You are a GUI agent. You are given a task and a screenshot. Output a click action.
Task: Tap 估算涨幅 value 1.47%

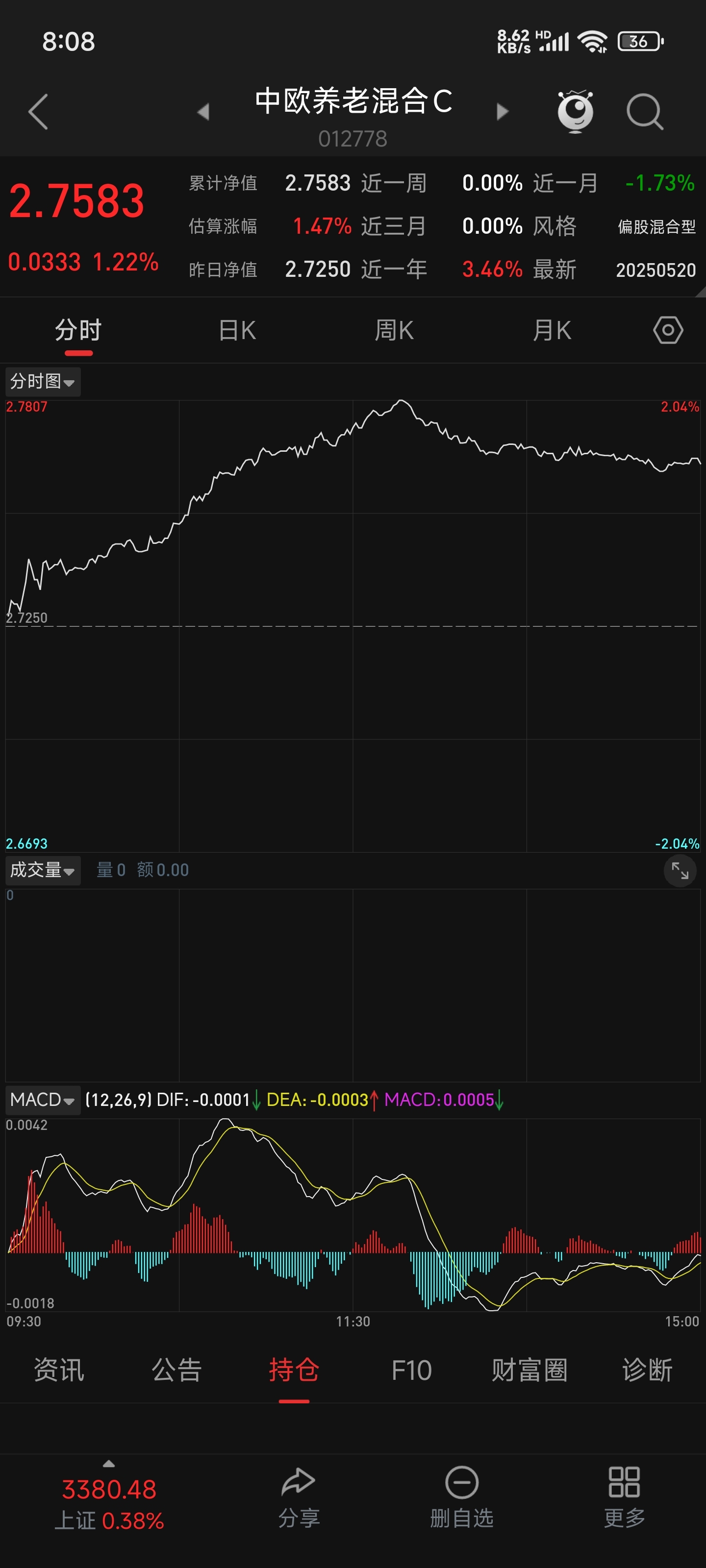click(x=322, y=226)
